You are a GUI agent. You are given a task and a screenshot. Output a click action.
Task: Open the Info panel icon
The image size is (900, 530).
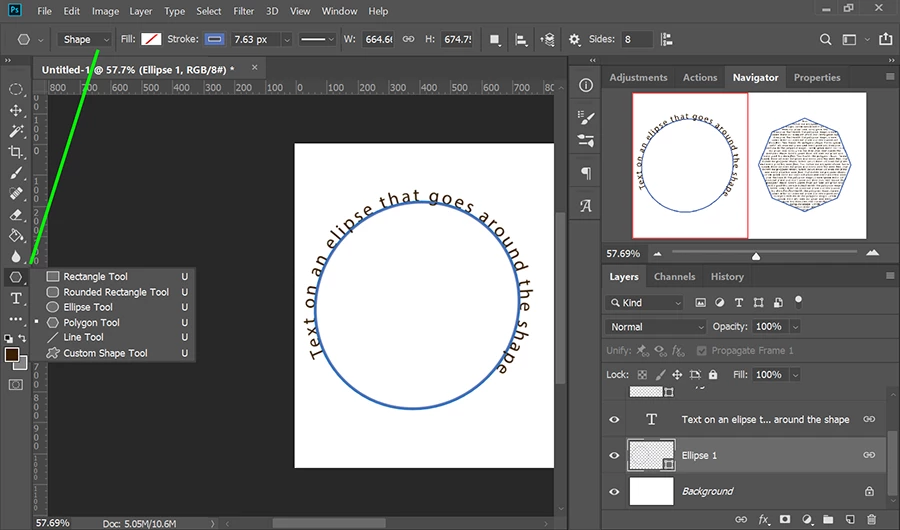[585, 86]
